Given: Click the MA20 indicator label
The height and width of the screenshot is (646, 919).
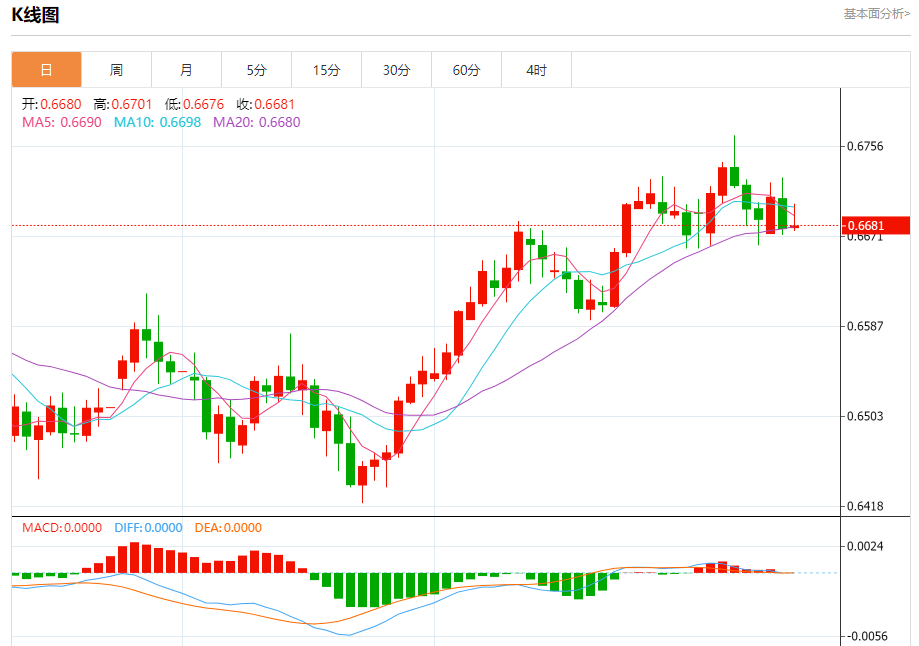Looking at the screenshot, I should (x=256, y=122).
